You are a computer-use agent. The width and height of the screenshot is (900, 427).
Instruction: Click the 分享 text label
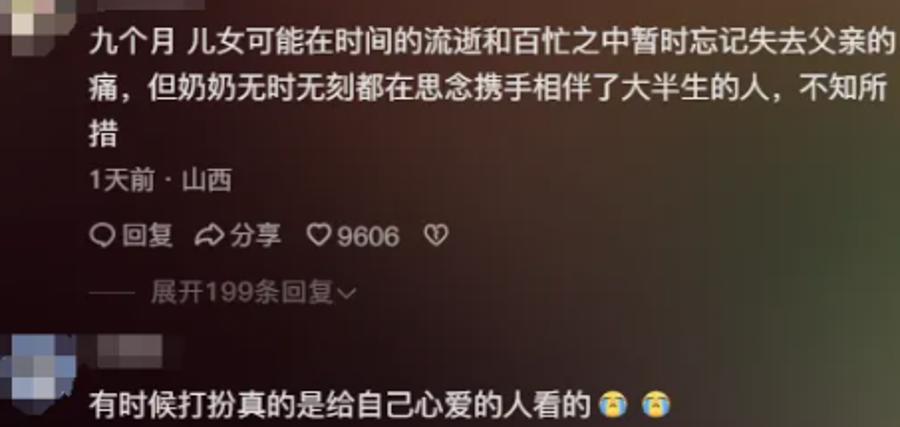tap(255, 236)
